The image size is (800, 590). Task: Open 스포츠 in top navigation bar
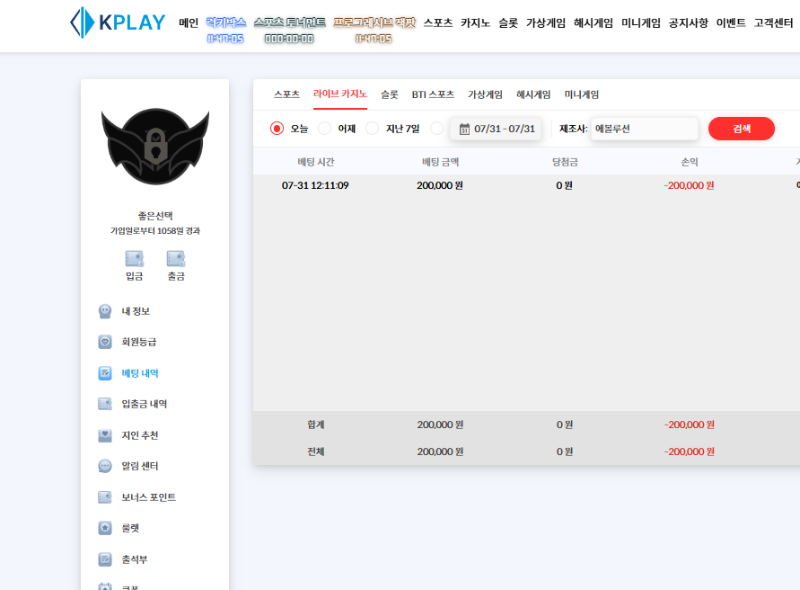438,23
